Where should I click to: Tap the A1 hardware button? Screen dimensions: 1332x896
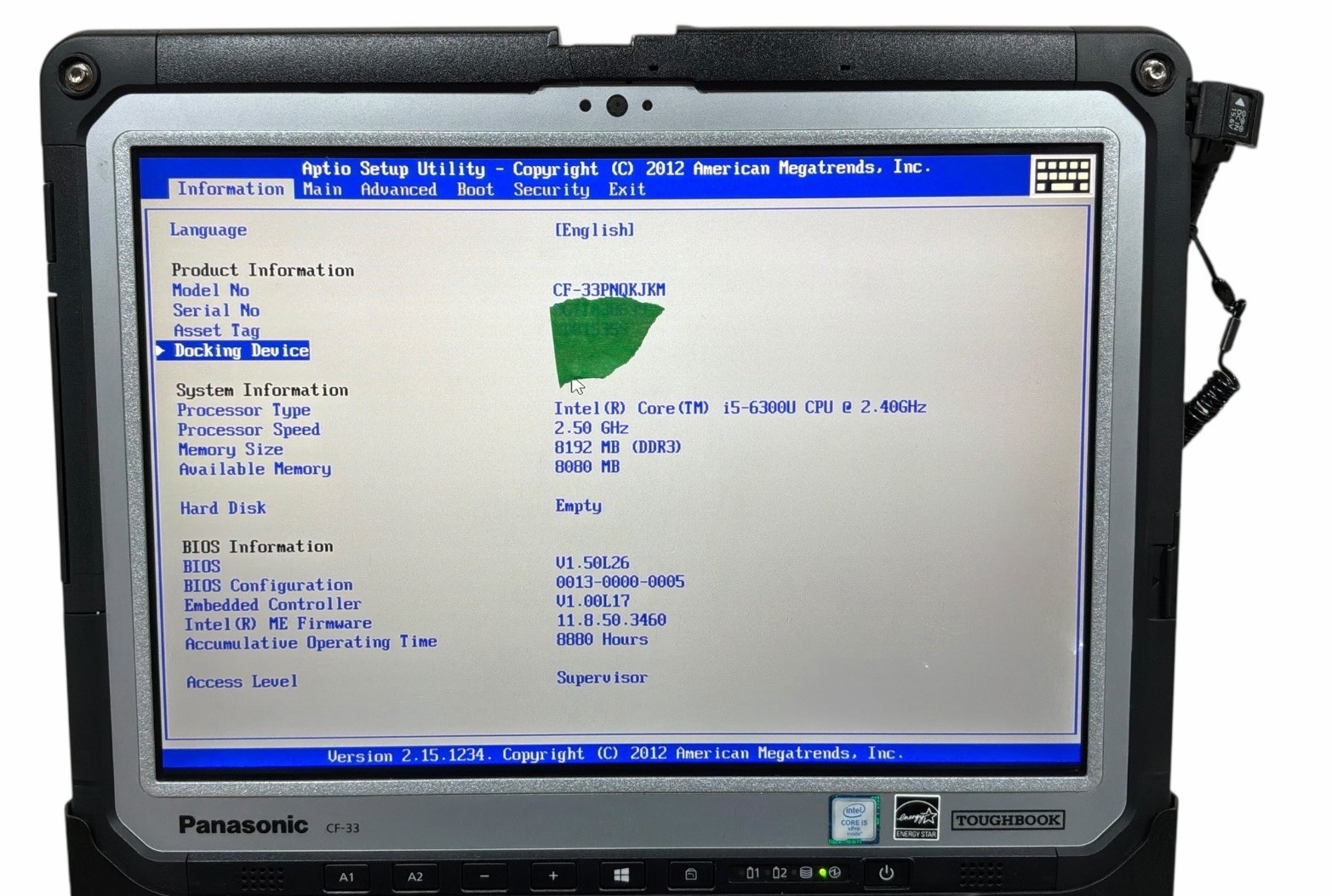(346, 876)
